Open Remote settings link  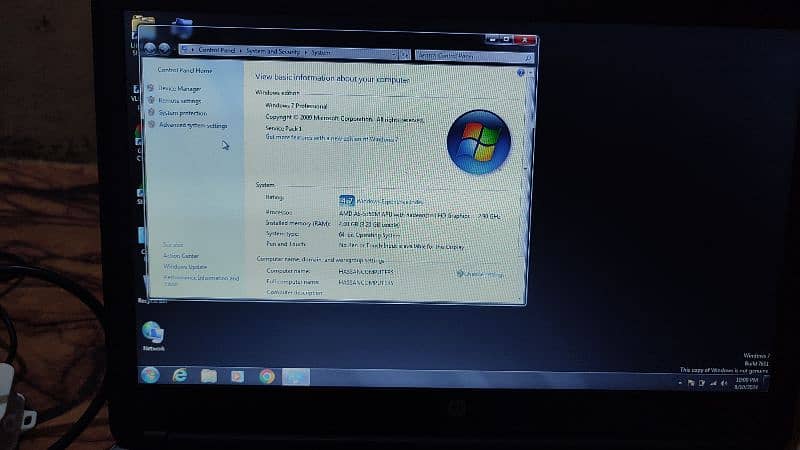click(x=180, y=101)
